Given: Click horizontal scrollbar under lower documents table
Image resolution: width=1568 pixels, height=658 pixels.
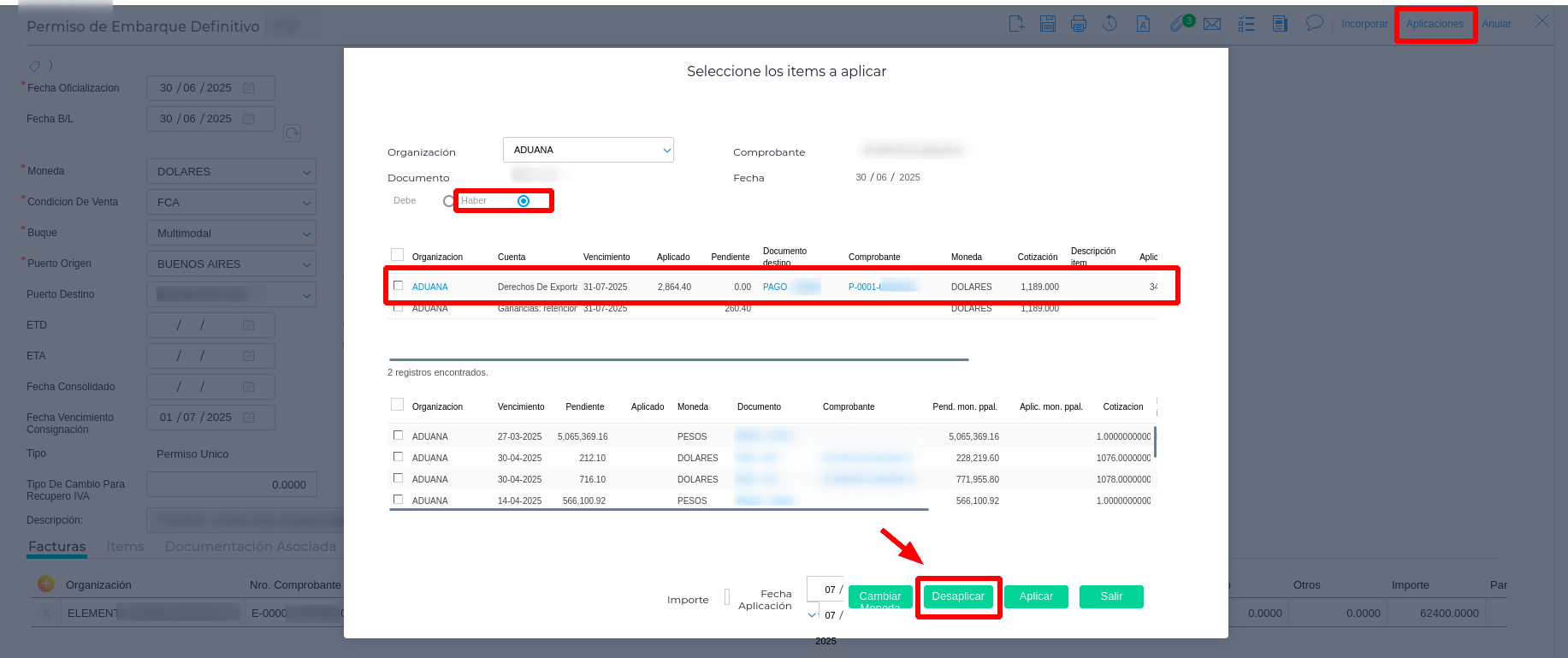Looking at the screenshot, I should click(x=659, y=509).
